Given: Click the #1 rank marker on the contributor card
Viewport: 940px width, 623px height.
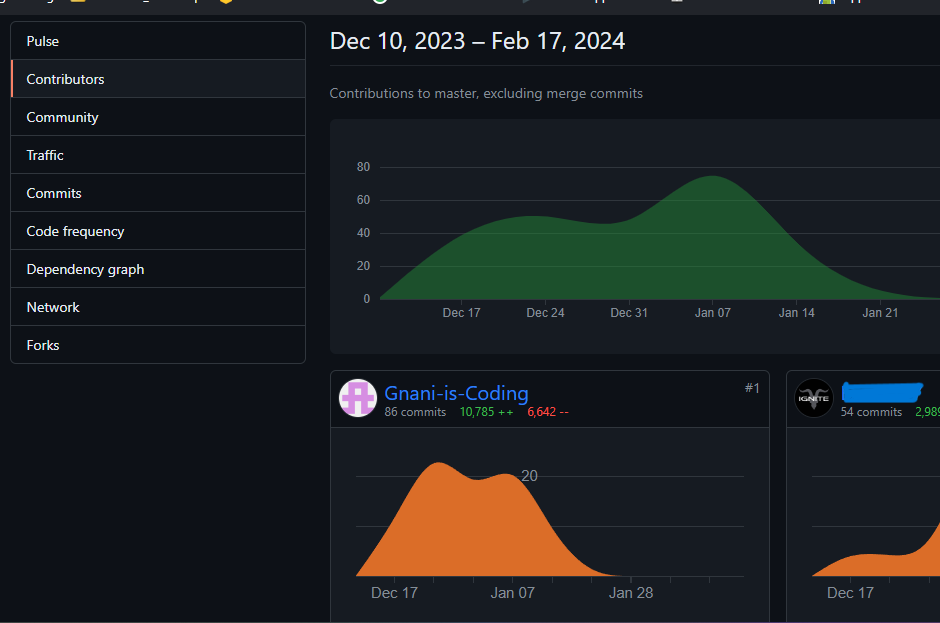Looking at the screenshot, I should pyautogui.click(x=752, y=388).
